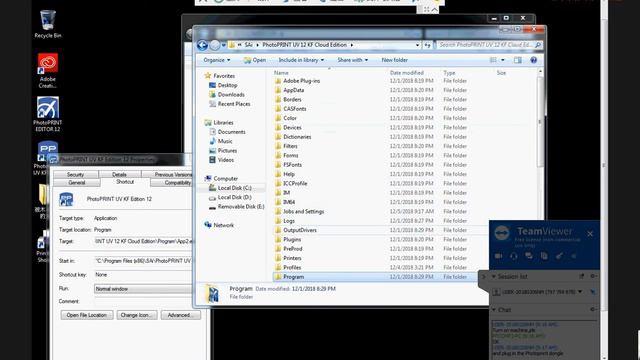The width and height of the screenshot is (640, 360).
Task: Open Adobe Creative Cloud desktop shortcut
Action: pos(48,70)
